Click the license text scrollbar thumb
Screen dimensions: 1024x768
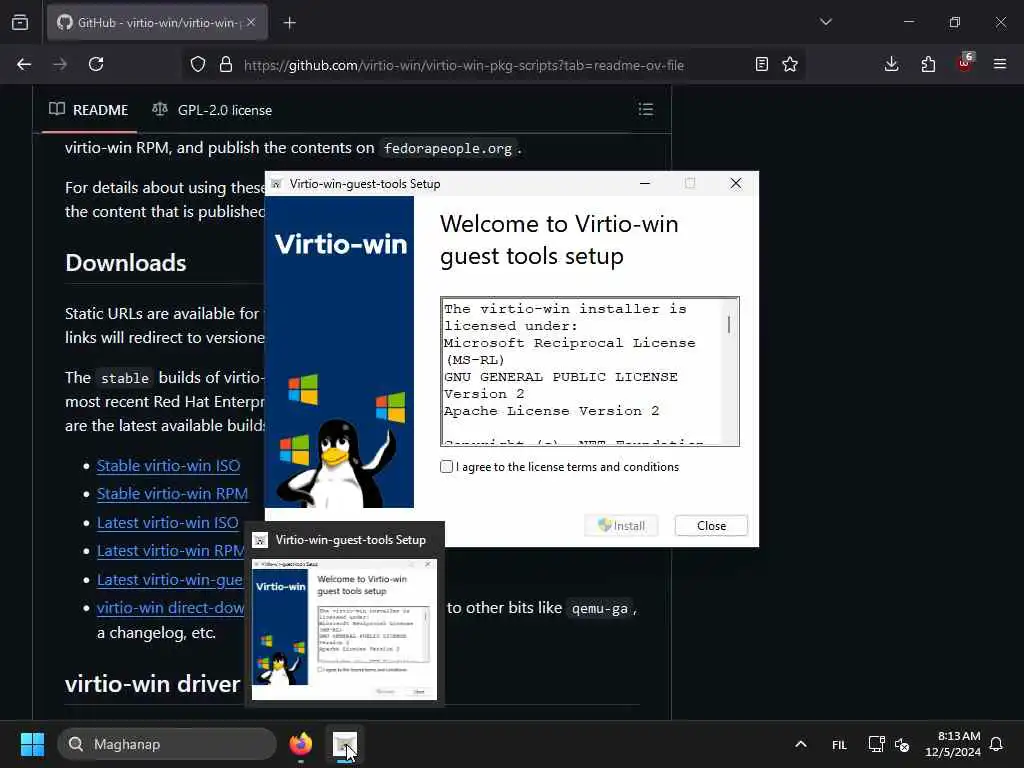pos(729,325)
